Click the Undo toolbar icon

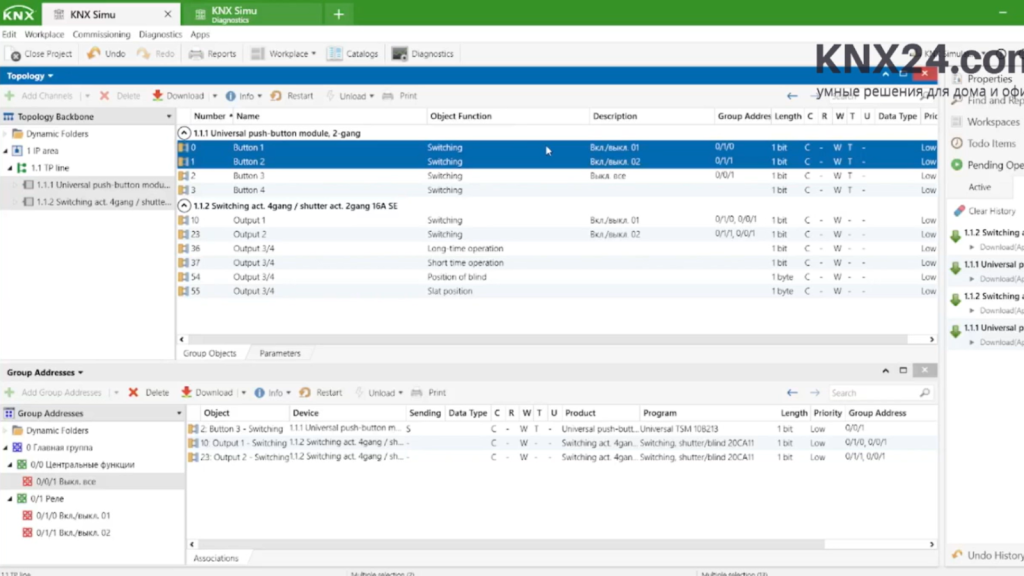tap(94, 54)
